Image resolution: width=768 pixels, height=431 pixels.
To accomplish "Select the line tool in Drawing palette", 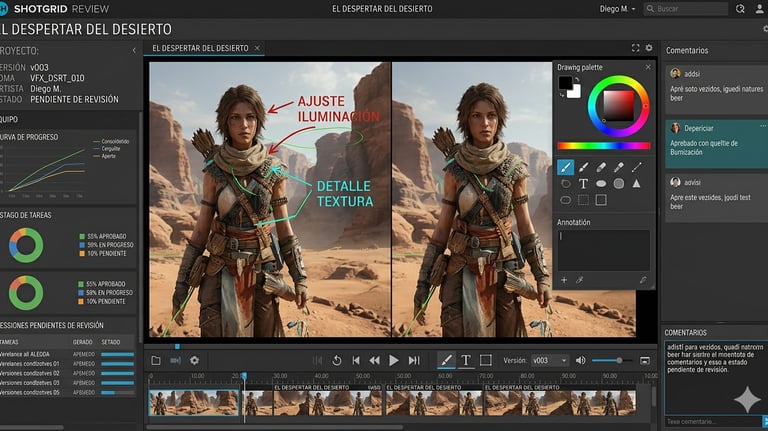I will point(636,167).
